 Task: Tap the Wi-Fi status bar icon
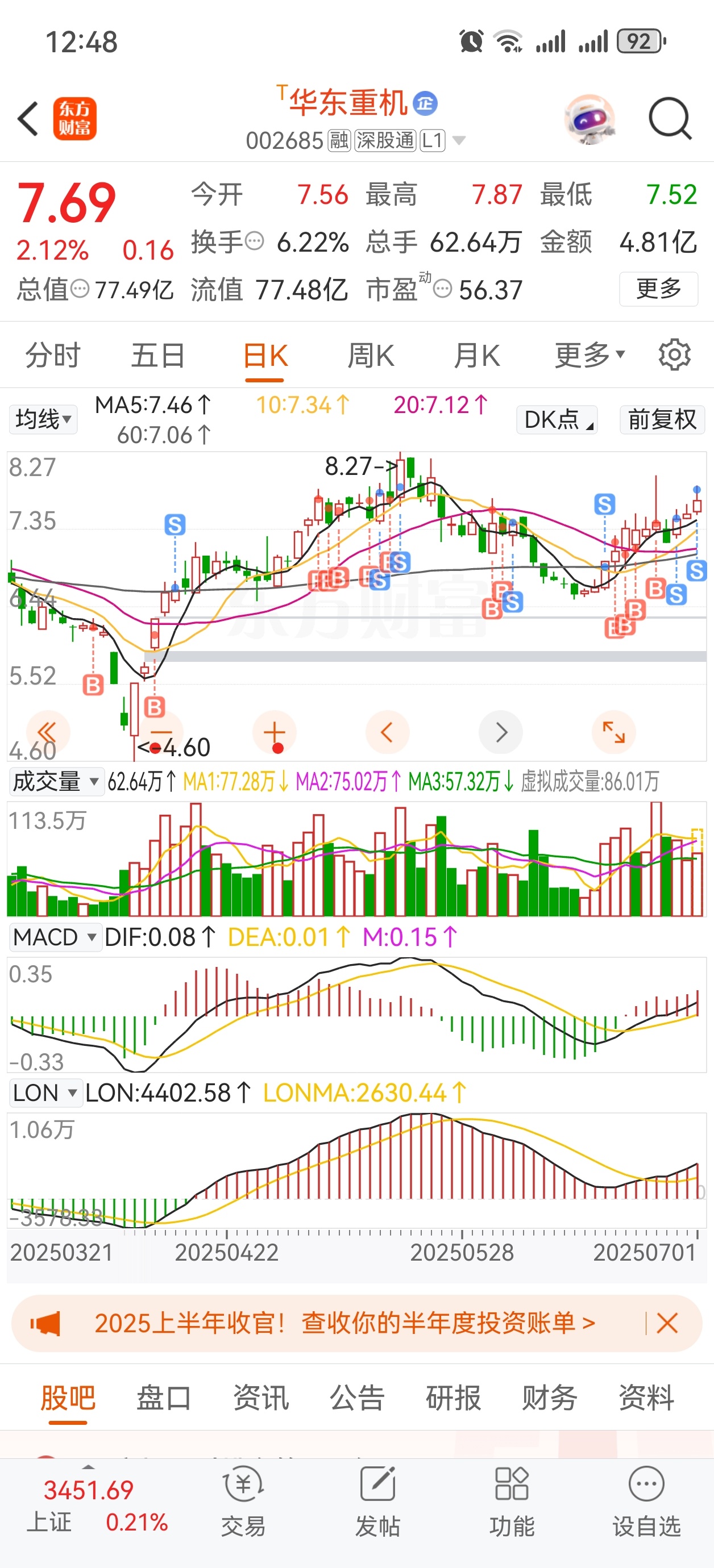coord(508,41)
